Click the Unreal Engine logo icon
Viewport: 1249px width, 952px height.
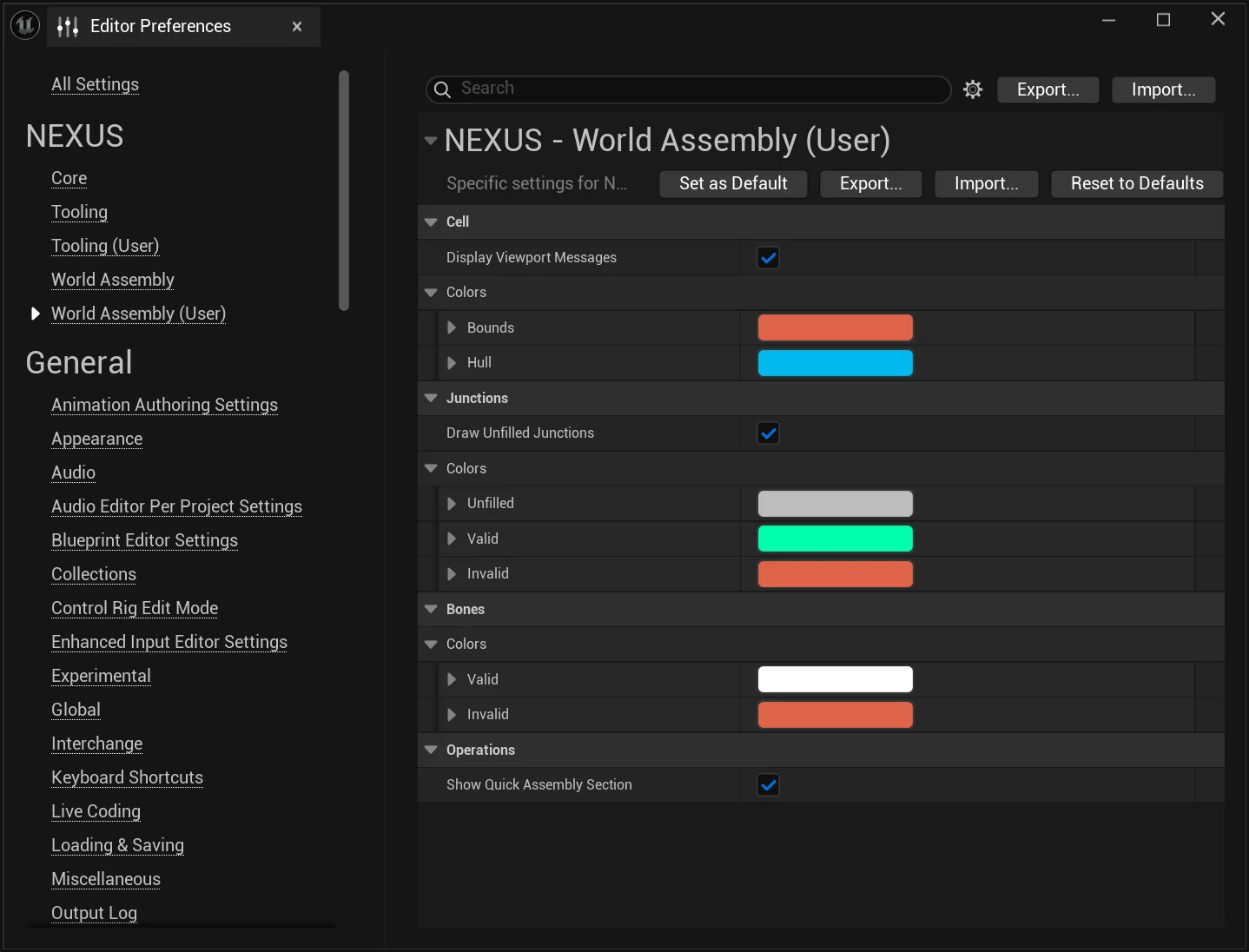pos(25,26)
